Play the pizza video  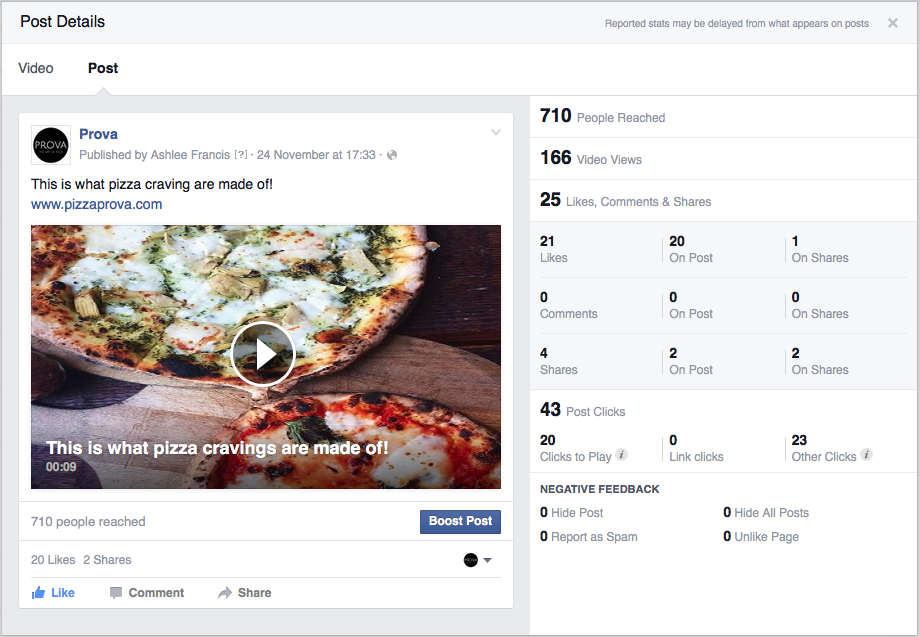(262, 354)
